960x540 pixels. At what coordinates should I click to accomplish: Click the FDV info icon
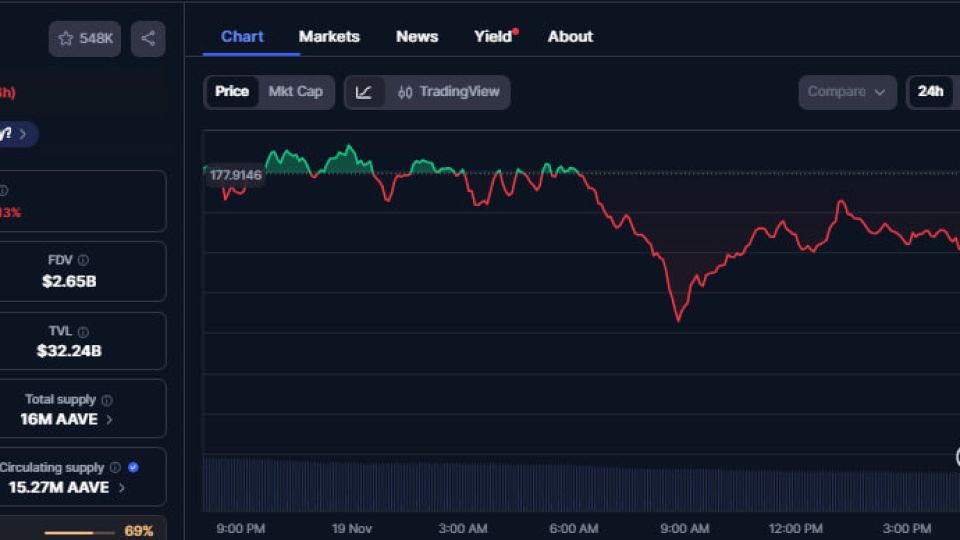coord(83,260)
